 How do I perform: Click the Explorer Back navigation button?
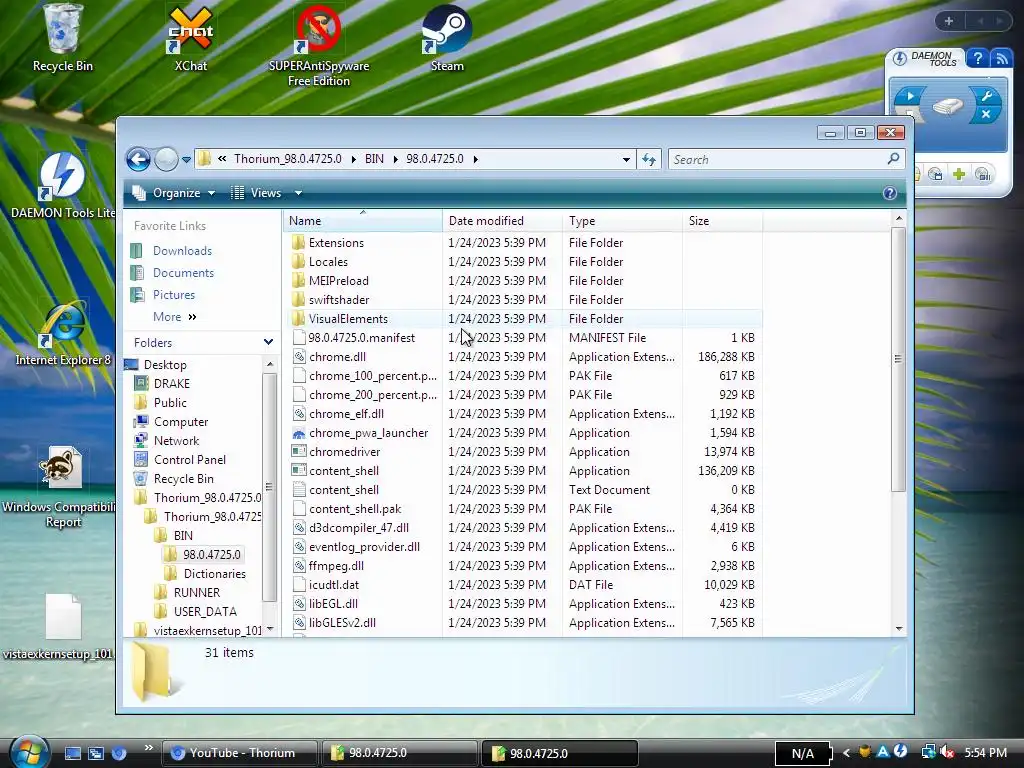138,159
